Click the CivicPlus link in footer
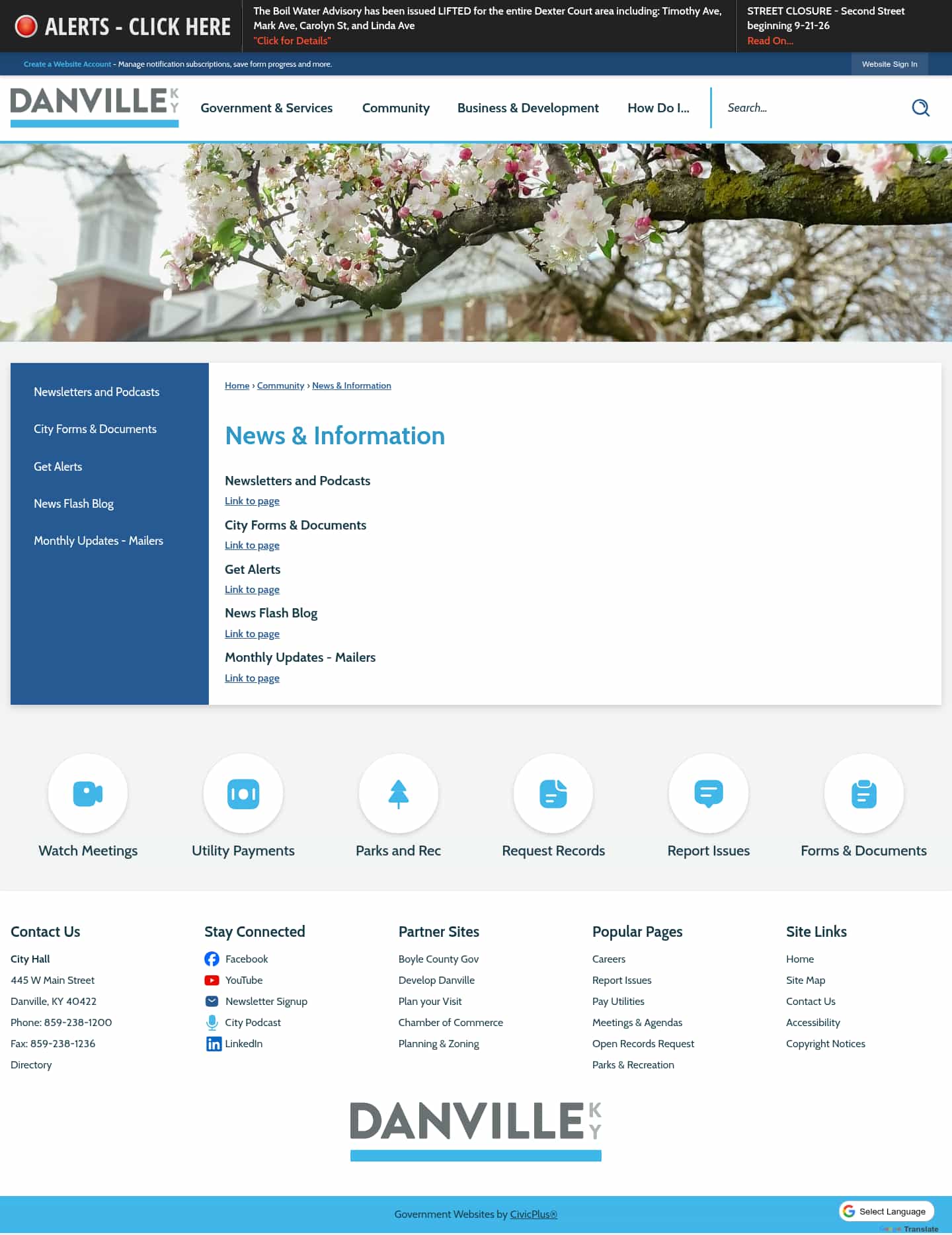 coord(534,1215)
